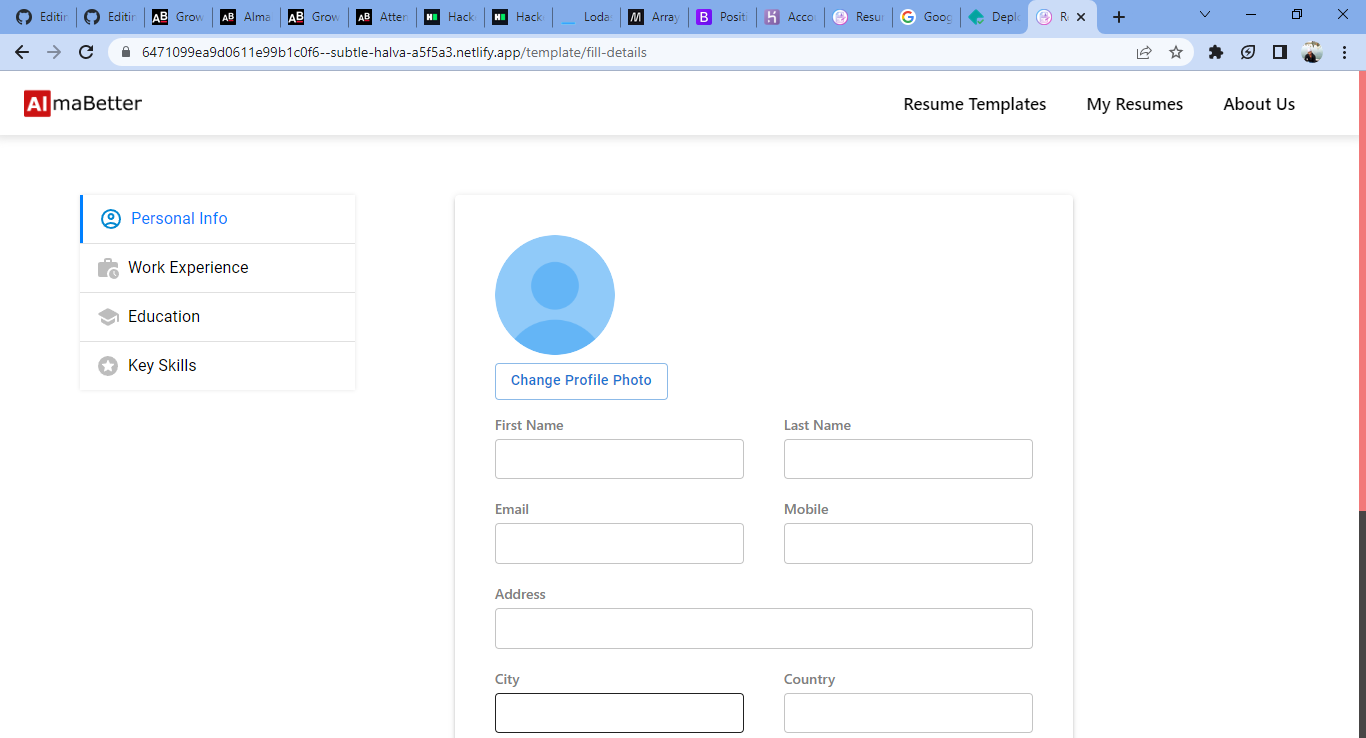Bookmark the page with the star icon
The height and width of the screenshot is (738, 1366).
[x=1176, y=52]
